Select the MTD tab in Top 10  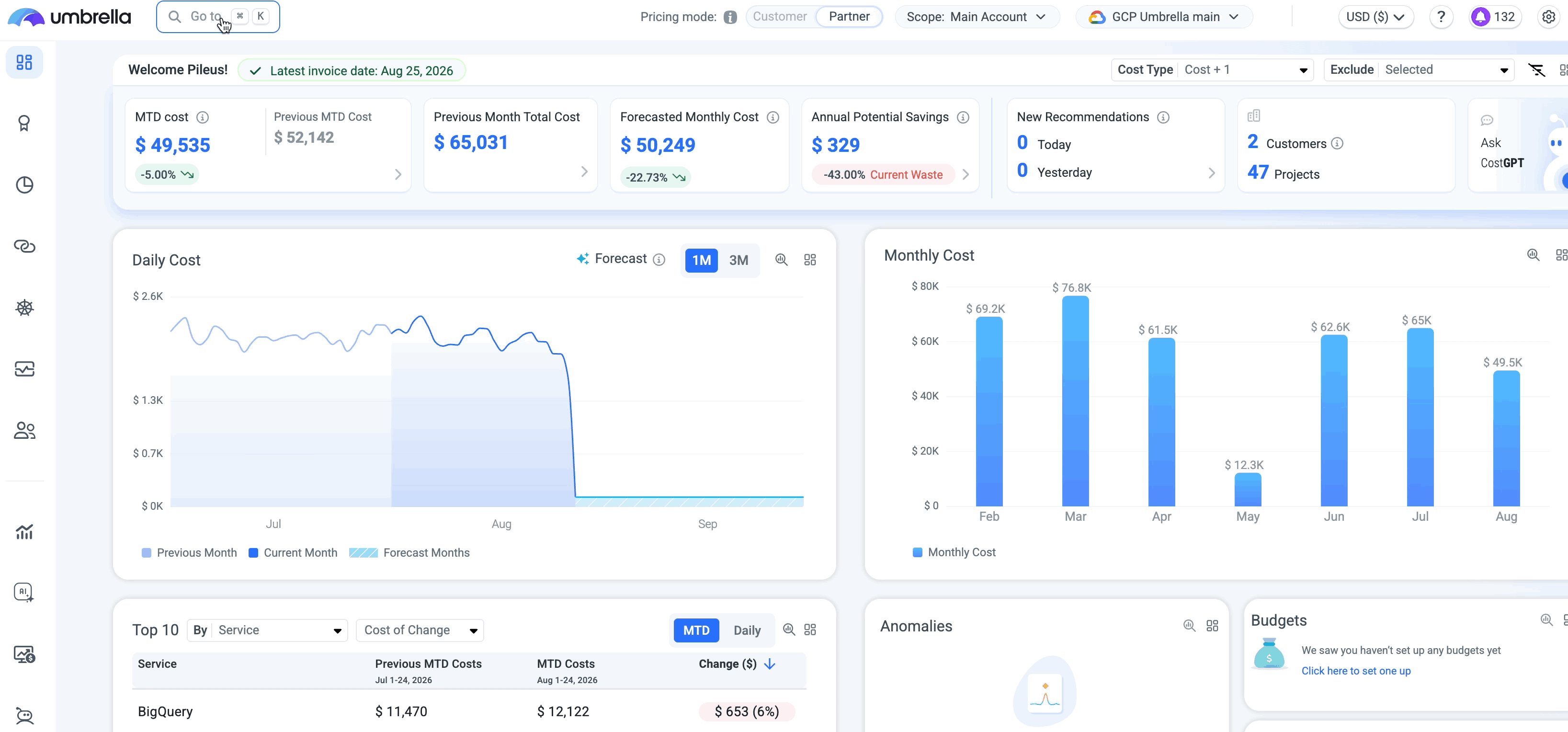click(x=696, y=630)
